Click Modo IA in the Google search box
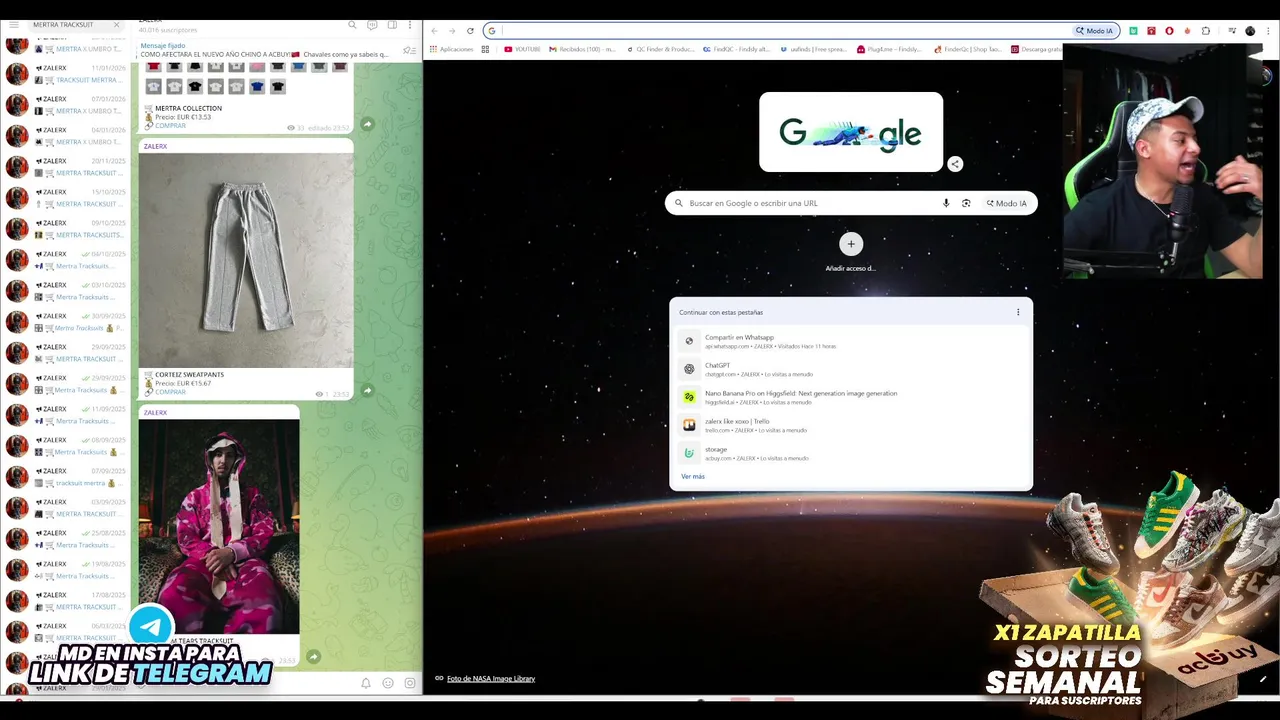The width and height of the screenshot is (1280, 720). click(1006, 203)
